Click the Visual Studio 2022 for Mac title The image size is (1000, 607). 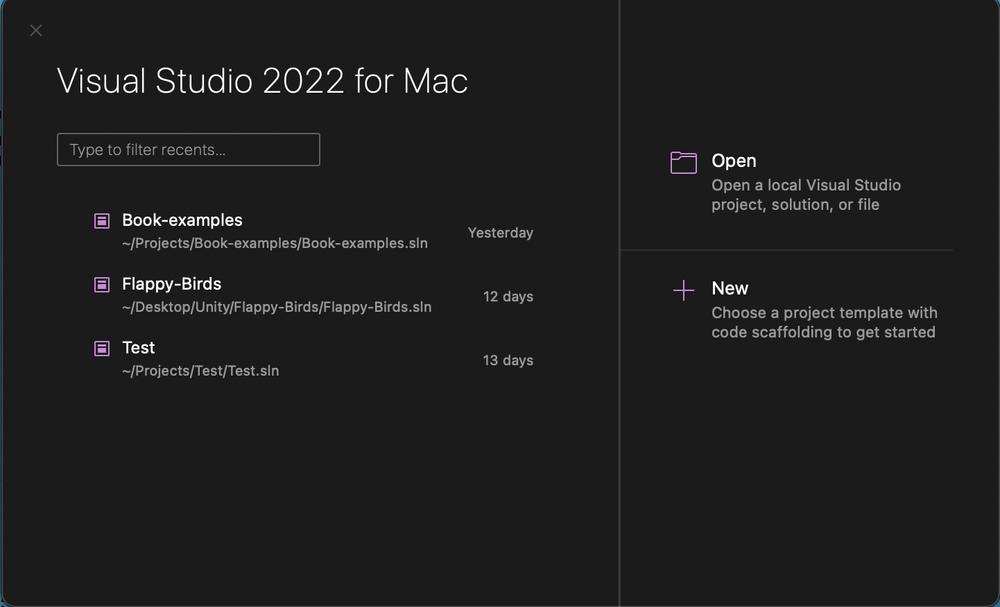tap(262, 81)
